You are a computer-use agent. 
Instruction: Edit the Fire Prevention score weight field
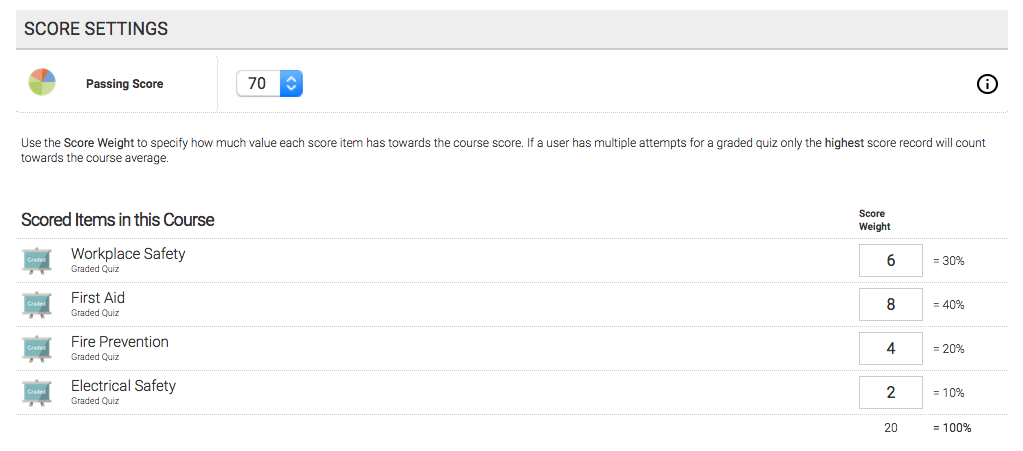click(x=891, y=349)
